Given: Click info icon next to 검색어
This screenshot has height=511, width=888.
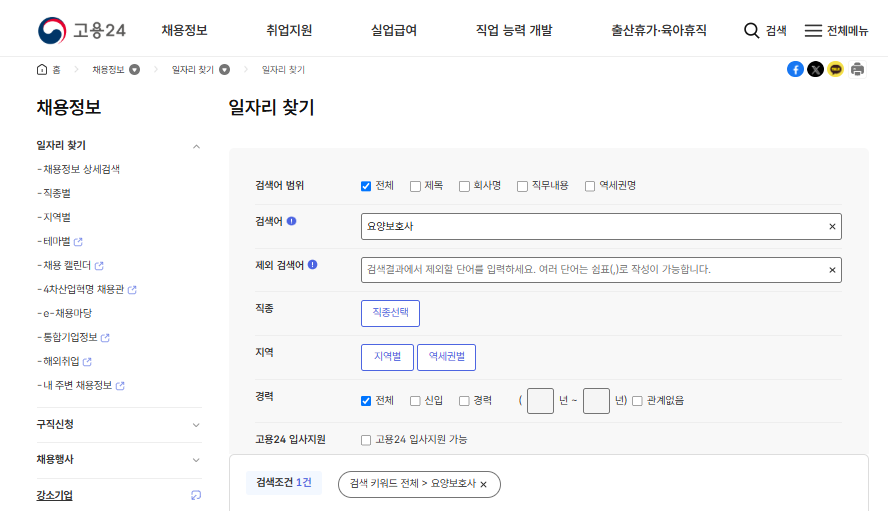Looking at the screenshot, I should [x=292, y=221].
